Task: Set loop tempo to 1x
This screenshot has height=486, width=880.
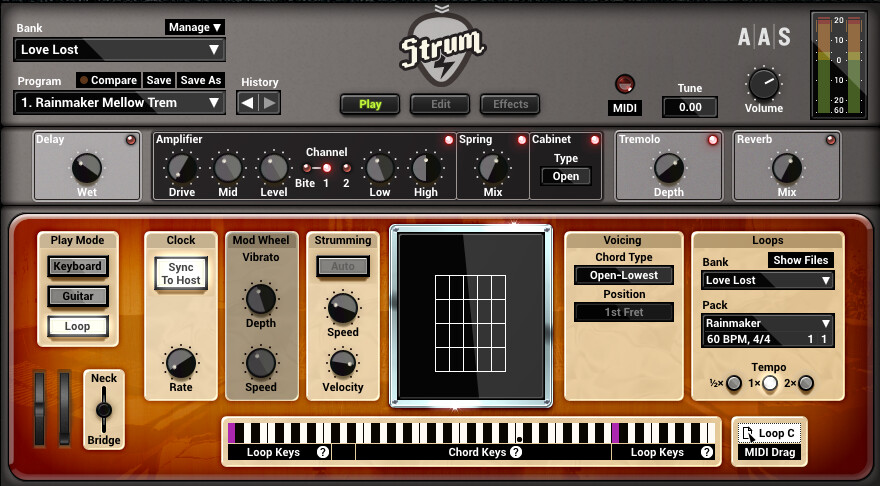Action: point(770,383)
